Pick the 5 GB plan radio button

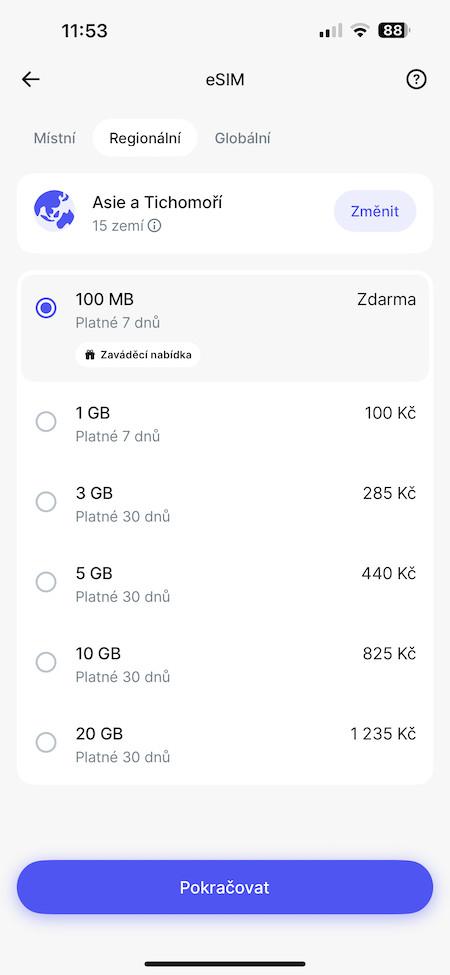click(x=46, y=582)
